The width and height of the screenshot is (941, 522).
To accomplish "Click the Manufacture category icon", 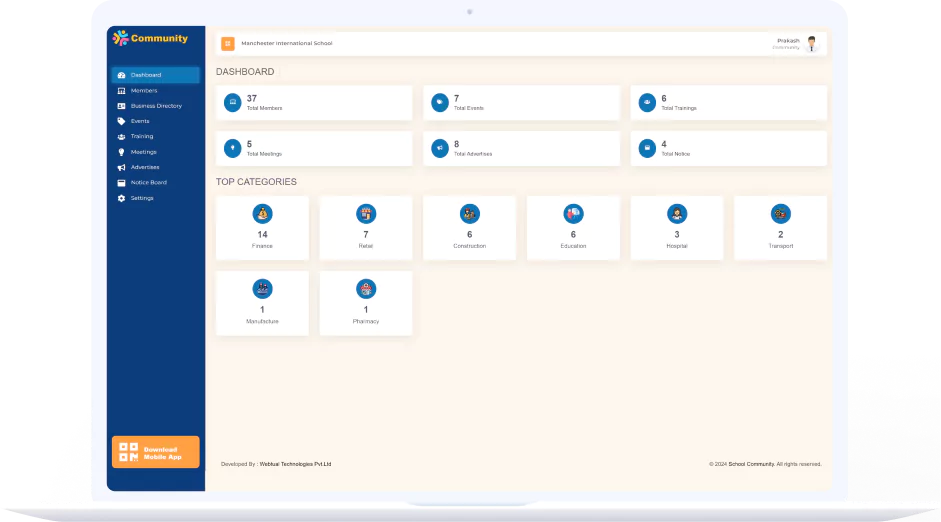I will click(262, 289).
